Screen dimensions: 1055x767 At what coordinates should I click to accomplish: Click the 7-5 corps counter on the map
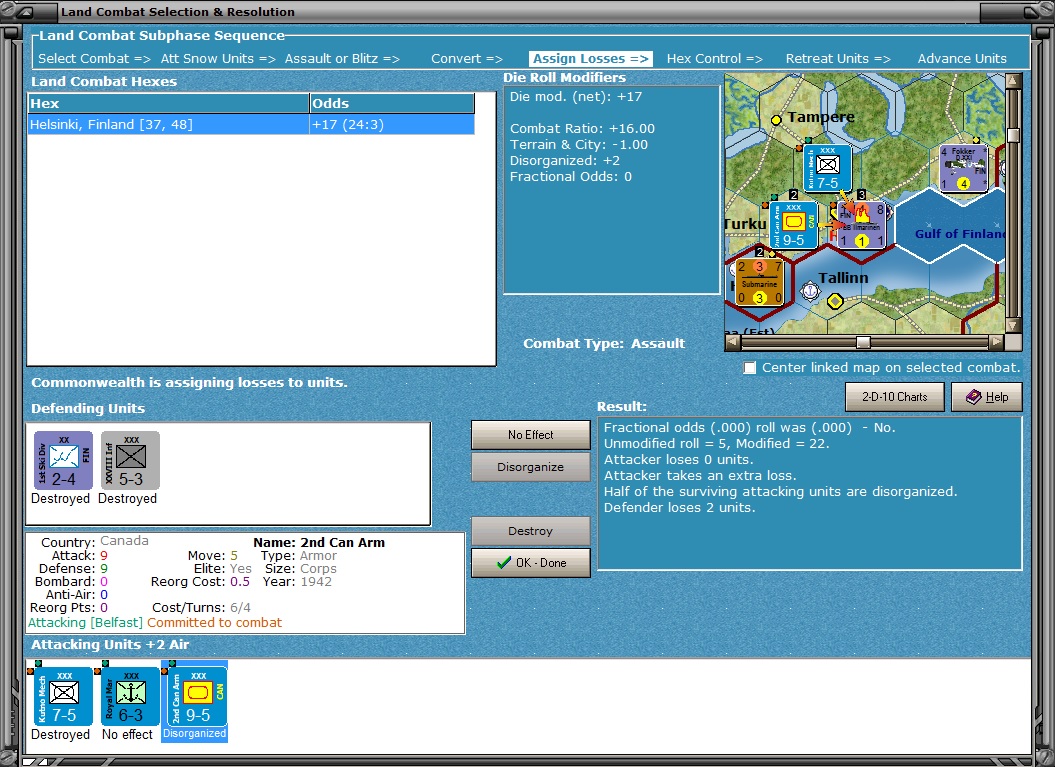pyautogui.click(x=828, y=168)
